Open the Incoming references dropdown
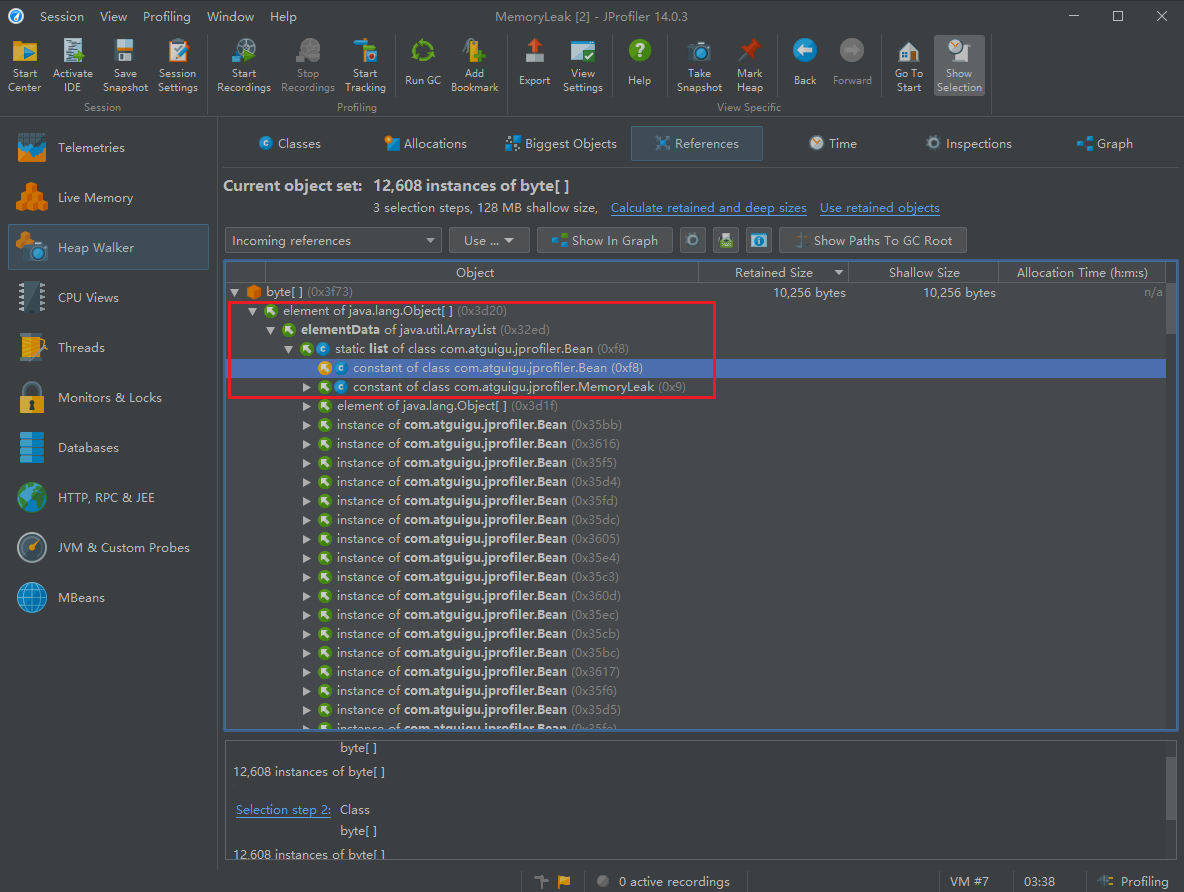 333,240
